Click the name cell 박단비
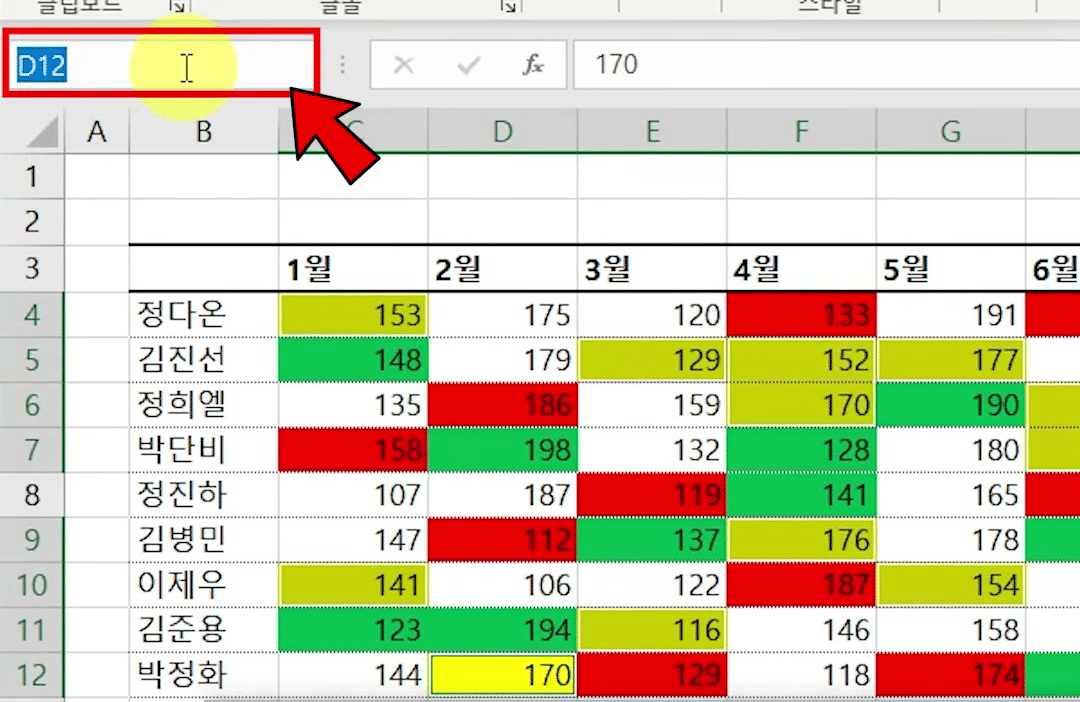This screenshot has width=1080, height=702. [x=204, y=450]
